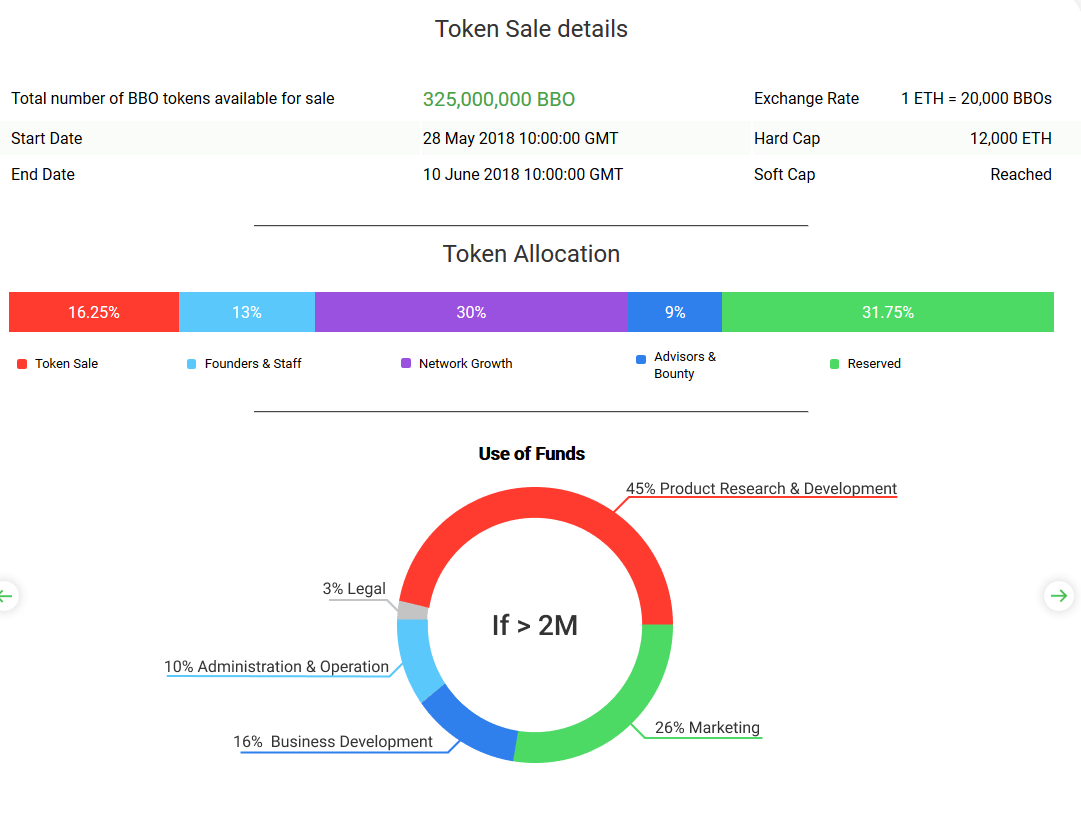
Task: Click the 26% Marketing chart label
Action: pos(707,728)
